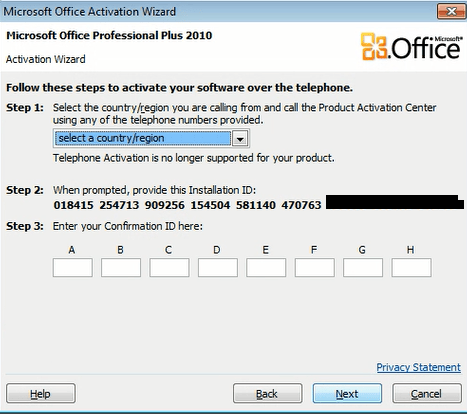467x414 pixels.
Task: Open the country/region dropdown arrow
Action: pos(240,138)
